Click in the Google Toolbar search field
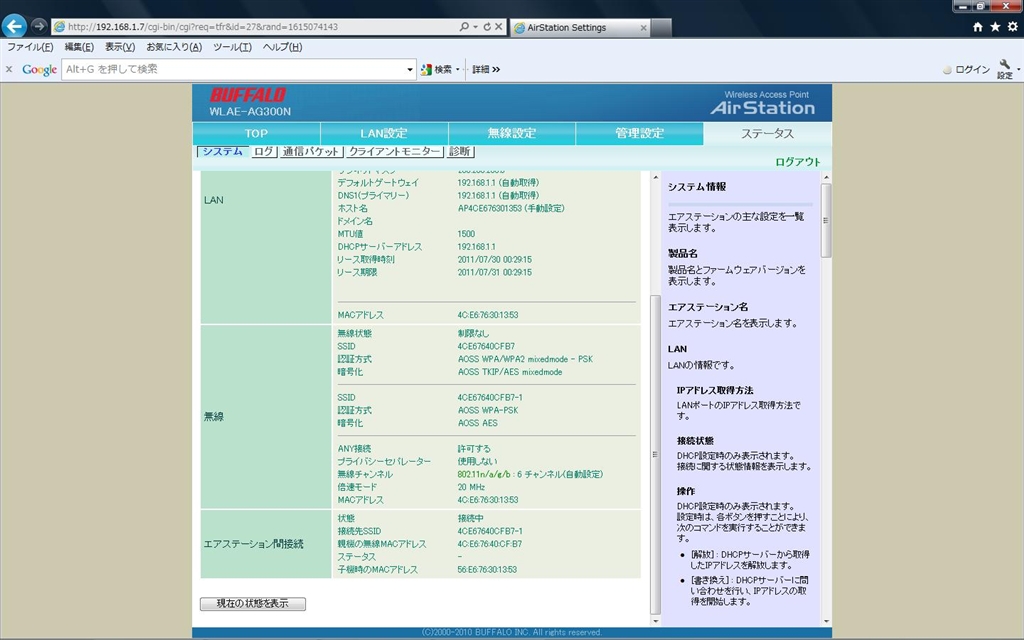 tap(235, 69)
